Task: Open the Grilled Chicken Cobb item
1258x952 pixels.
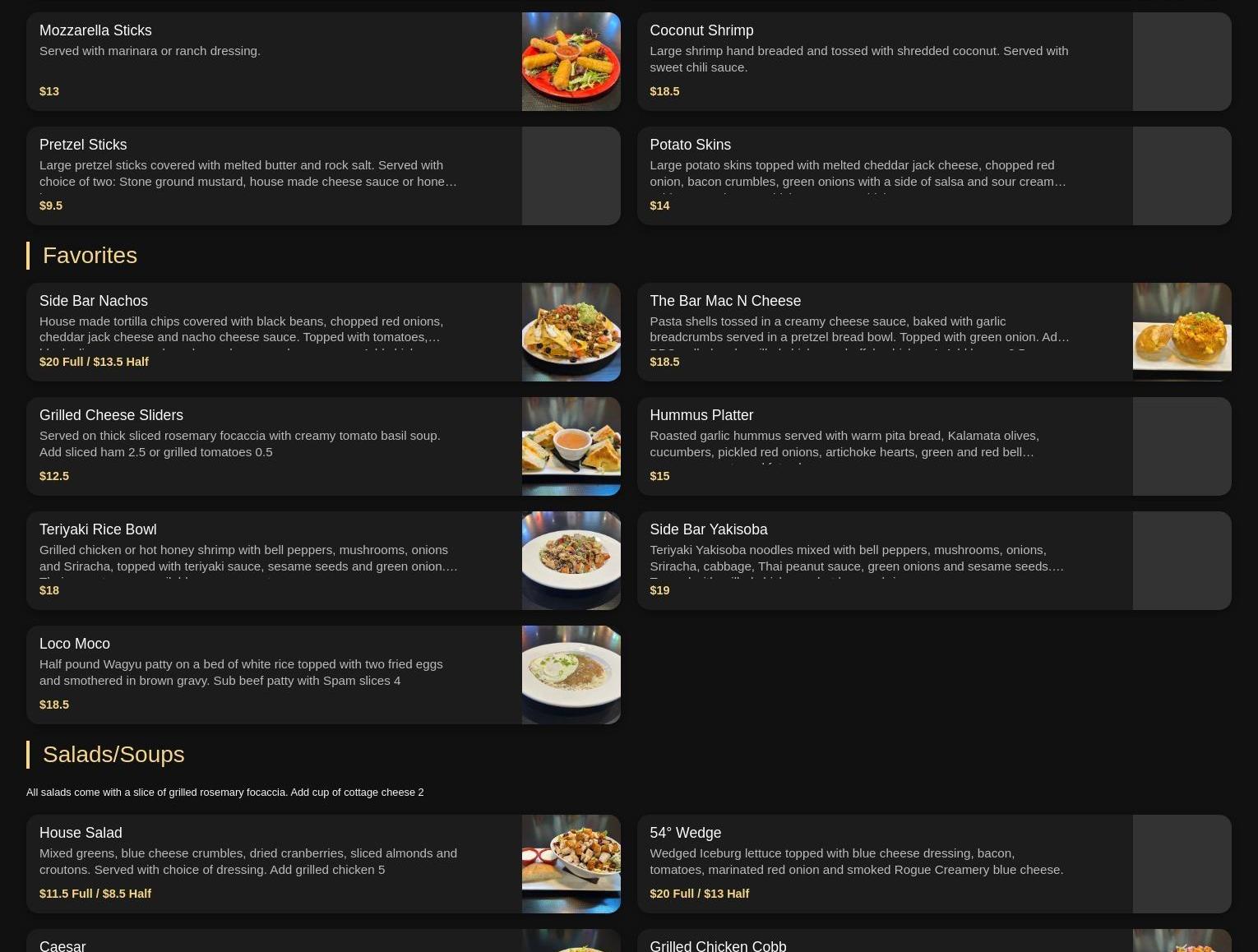Action: pyautogui.click(x=934, y=940)
